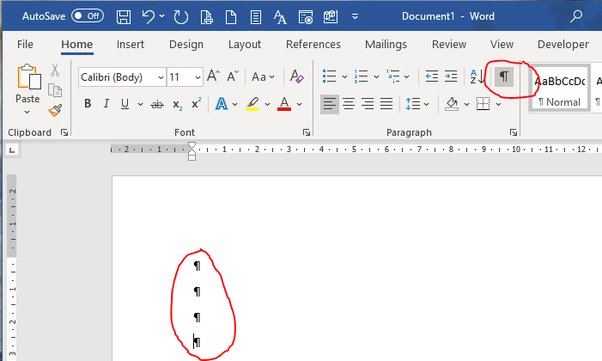Viewport: 602px width, 361px height.
Task: Clear all formatting icon
Action: pos(297,76)
